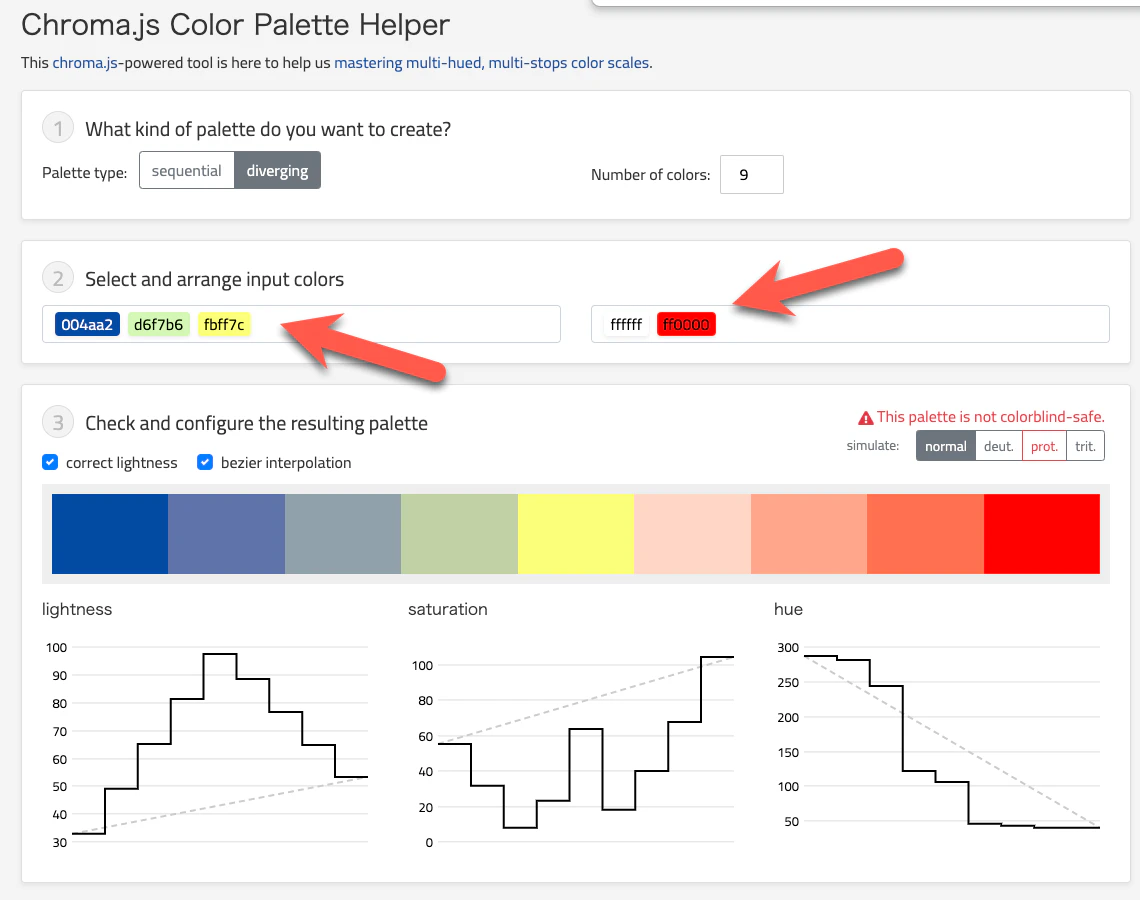
Task: Click the colorblind warning triangle icon
Action: click(865, 418)
